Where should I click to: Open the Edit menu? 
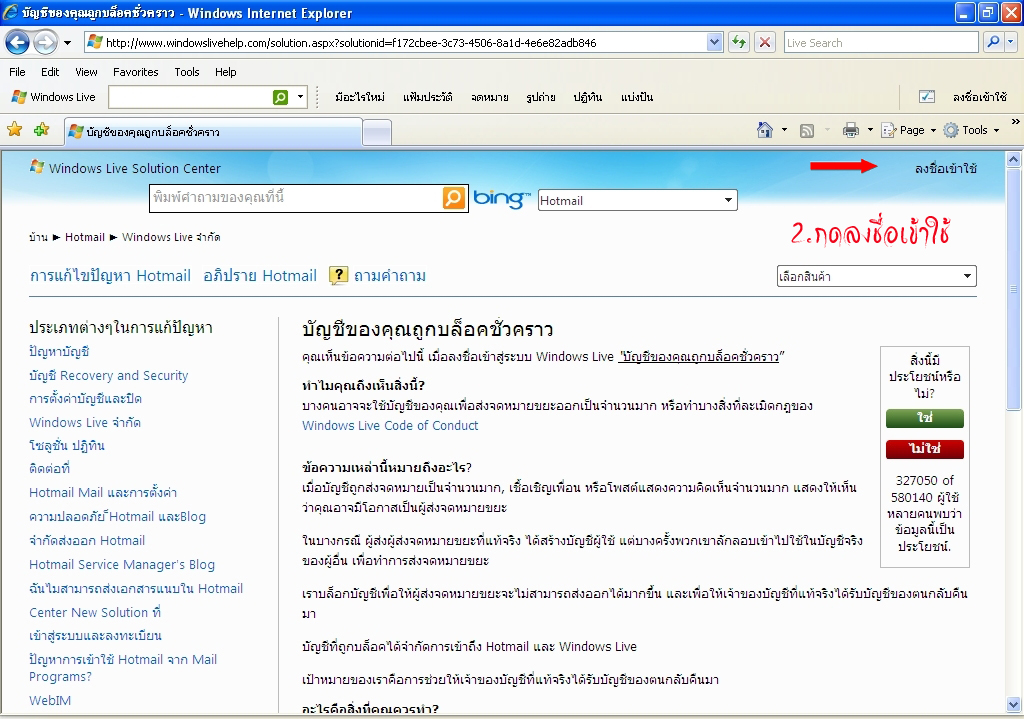tap(50, 72)
